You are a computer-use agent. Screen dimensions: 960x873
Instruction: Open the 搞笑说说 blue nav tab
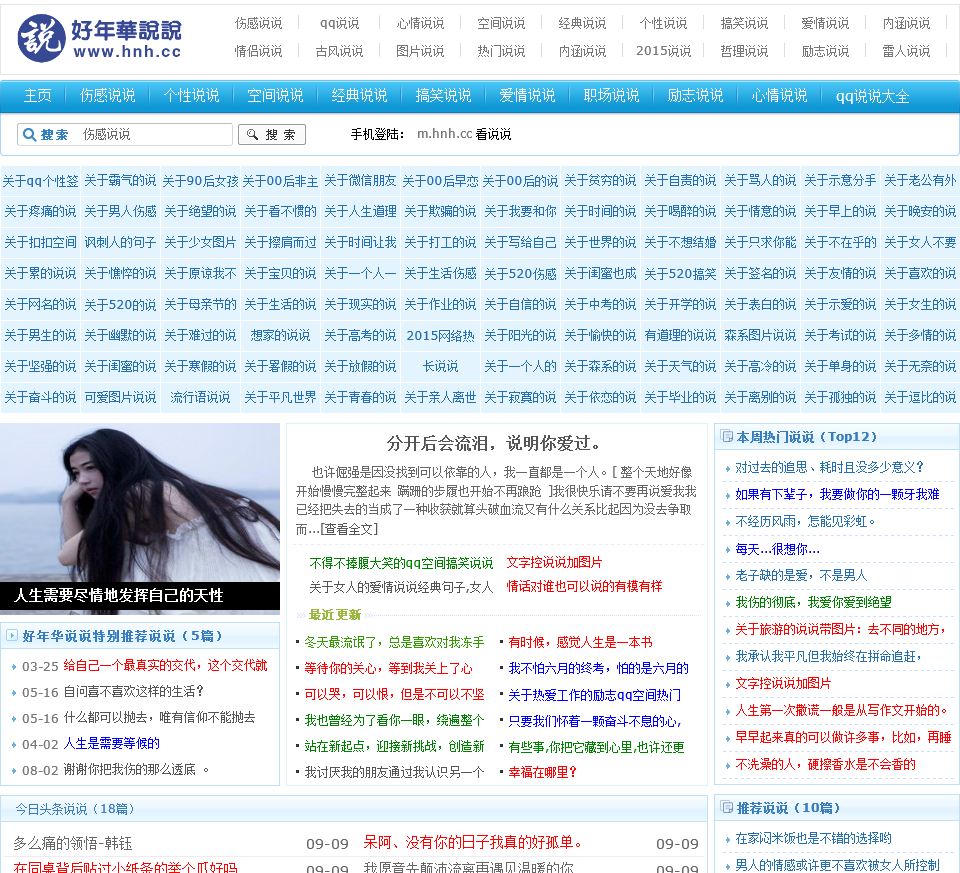click(x=443, y=96)
